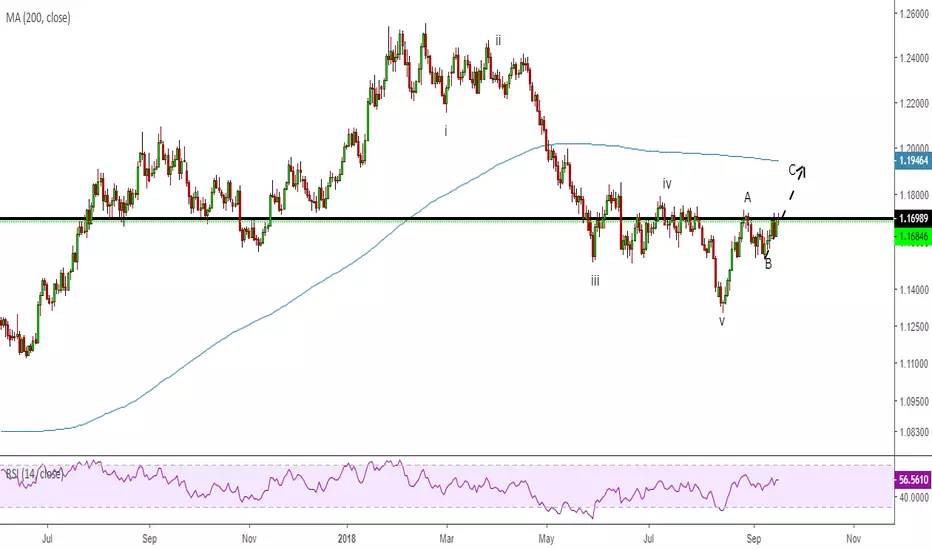Click the 1.19464 moving average price tag
932x550 pixels.
pos(912,161)
